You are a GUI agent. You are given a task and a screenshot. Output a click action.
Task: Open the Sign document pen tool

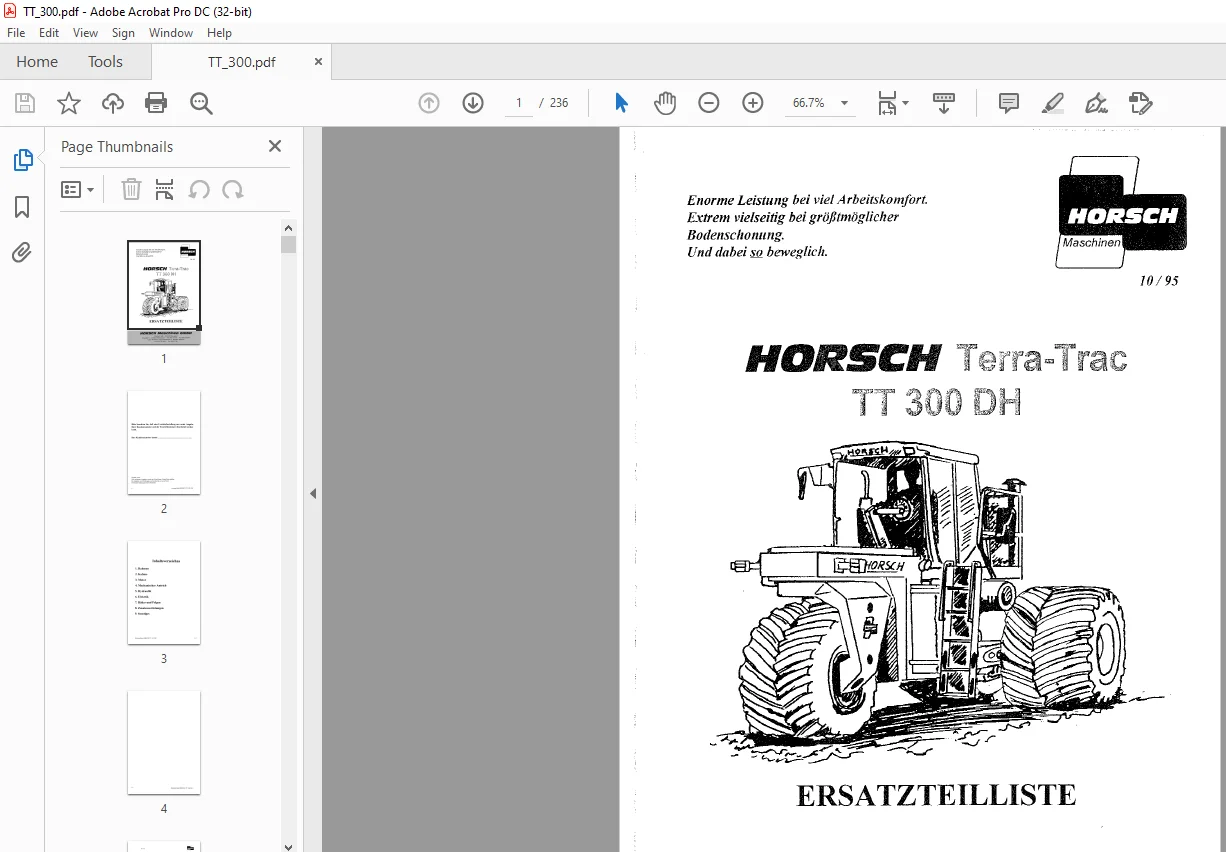click(x=1096, y=103)
